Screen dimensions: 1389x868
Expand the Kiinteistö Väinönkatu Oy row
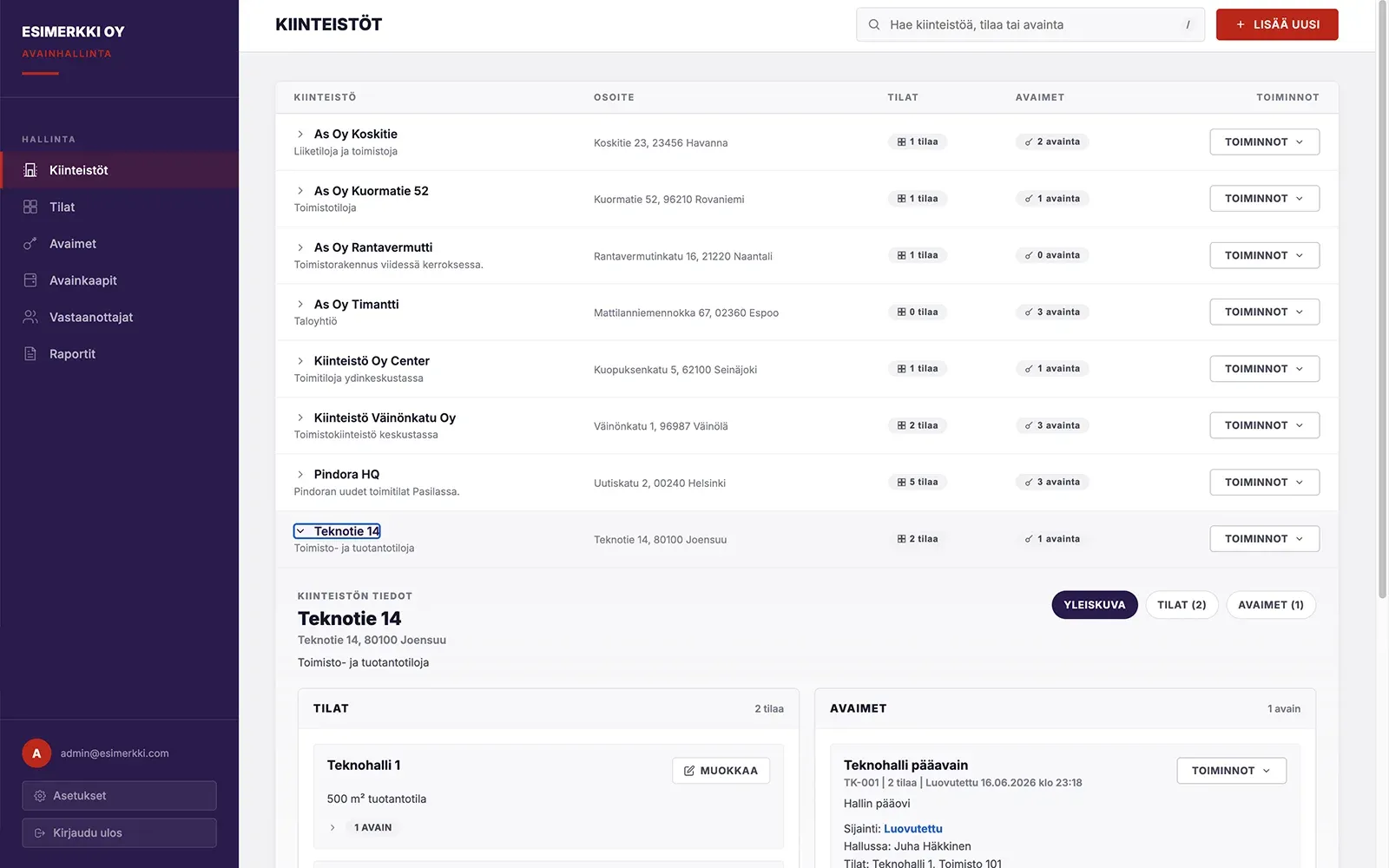300,418
